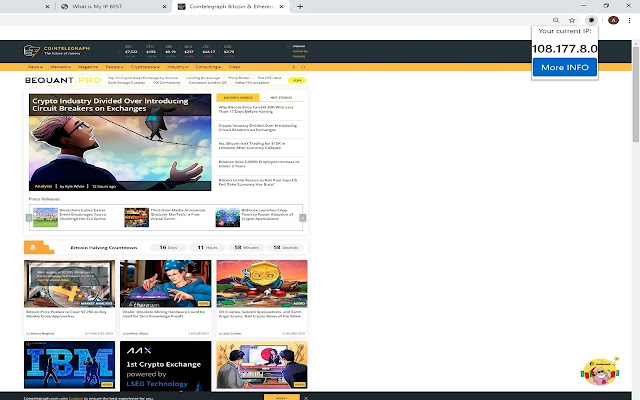Screen dimensions: 640x400
Task: Click the press releases right arrow
Action: click(302, 218)
